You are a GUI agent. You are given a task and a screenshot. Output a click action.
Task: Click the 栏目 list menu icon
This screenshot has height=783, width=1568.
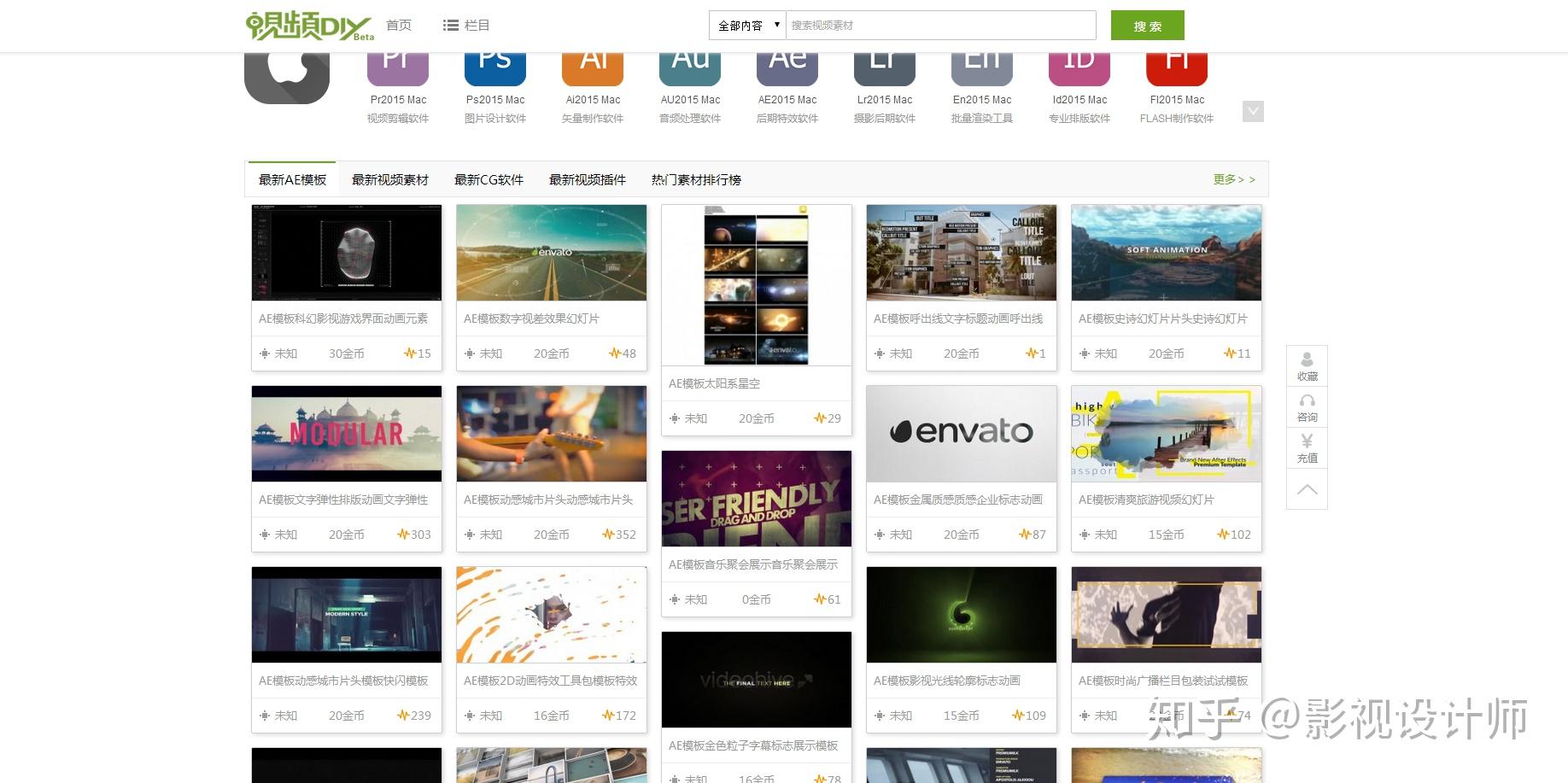(451, 26)
